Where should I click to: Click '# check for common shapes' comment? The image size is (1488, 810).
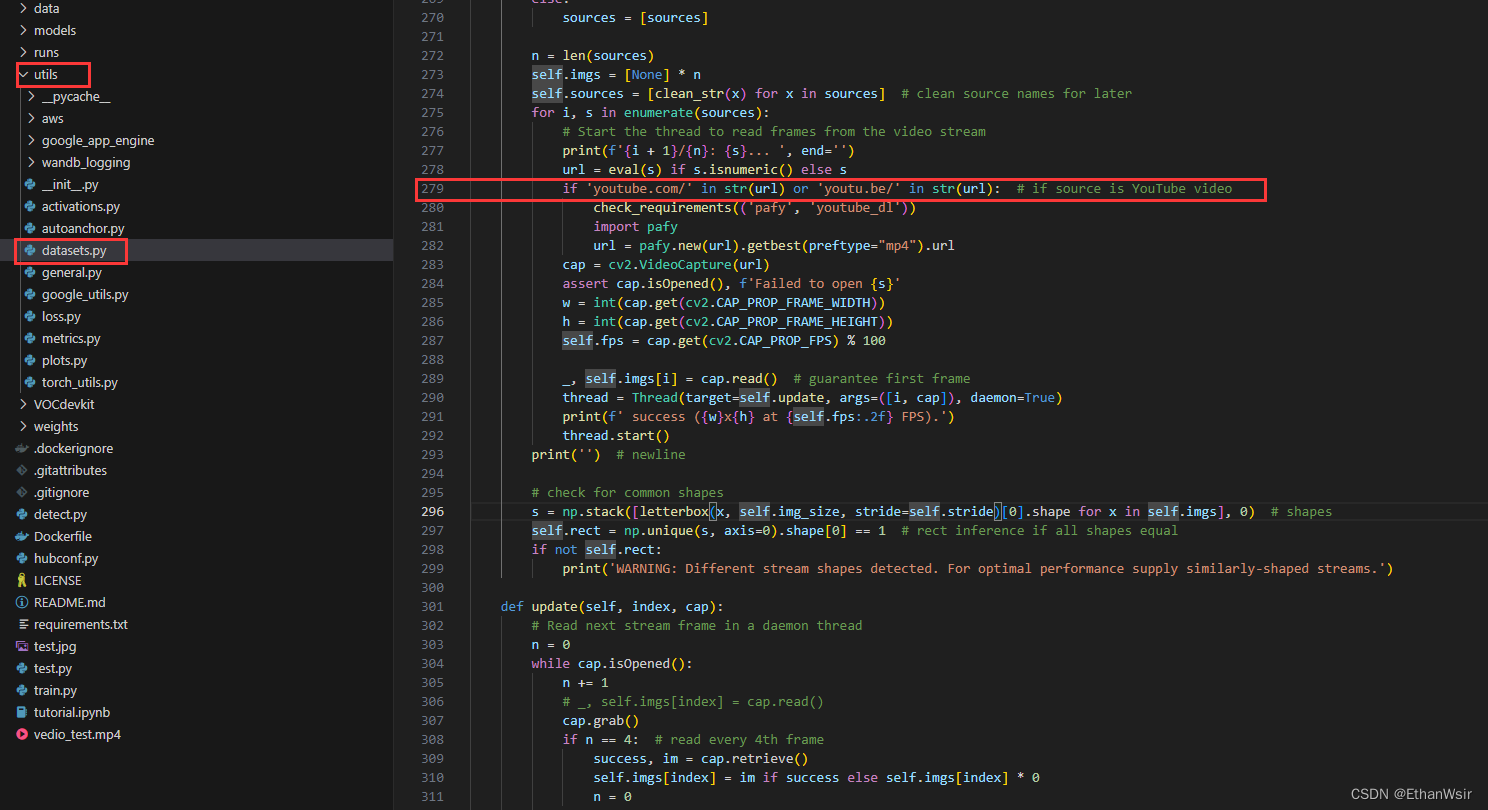pos(627,492)
